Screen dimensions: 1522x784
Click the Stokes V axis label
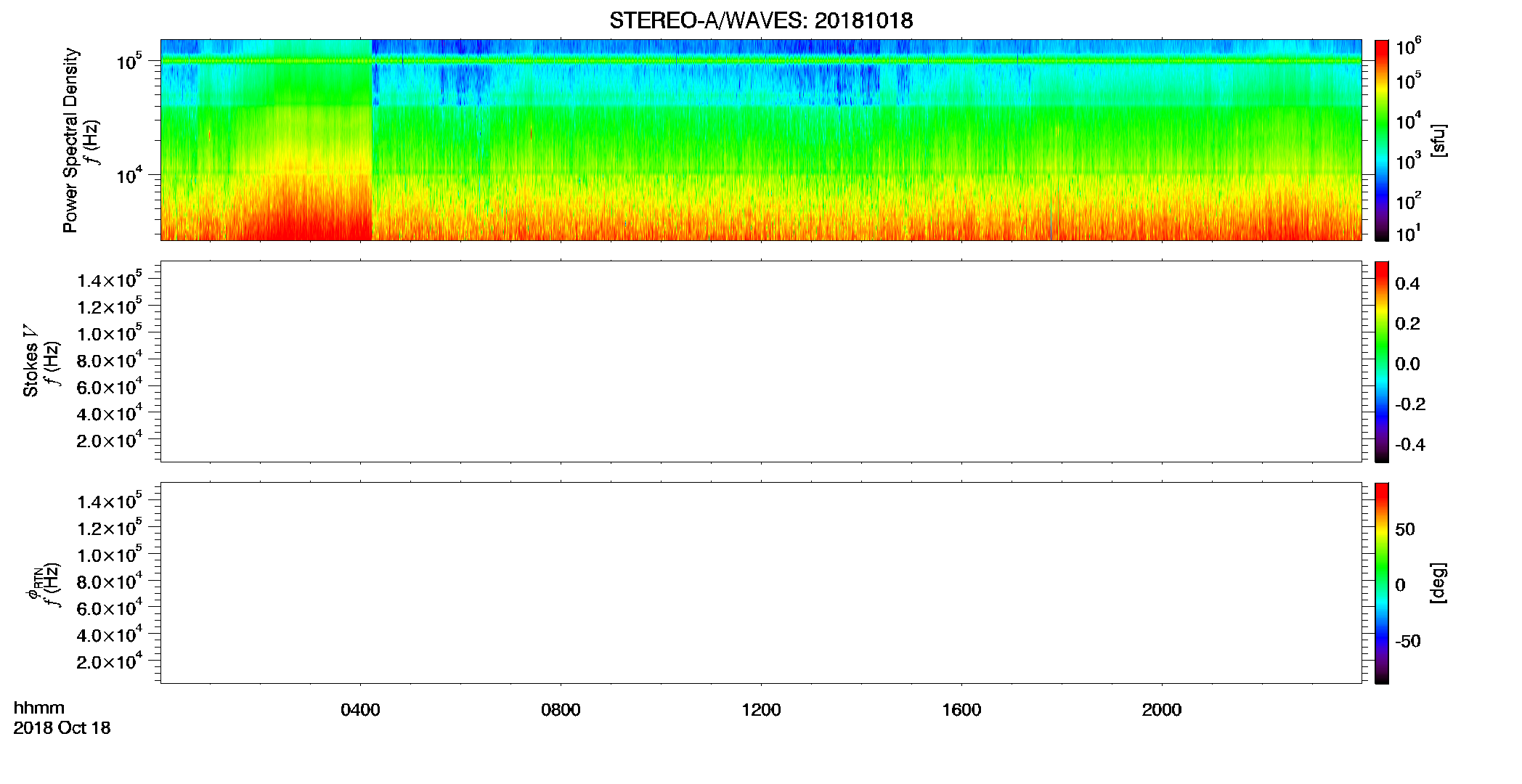tap(30, 360)
